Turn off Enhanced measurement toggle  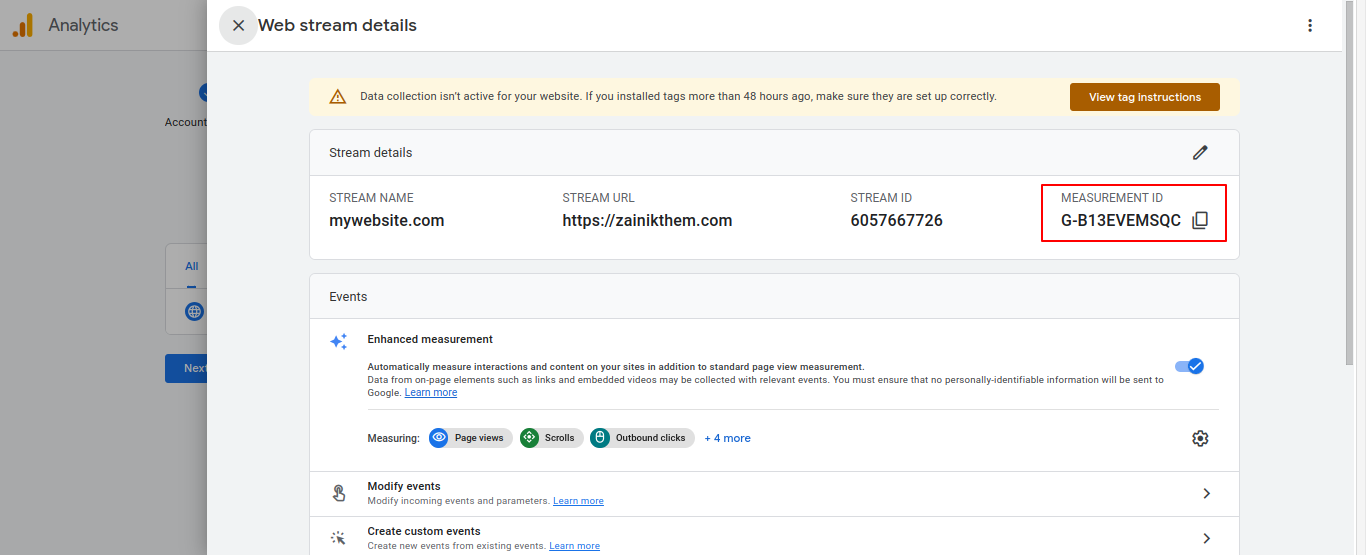[1189, 366]
